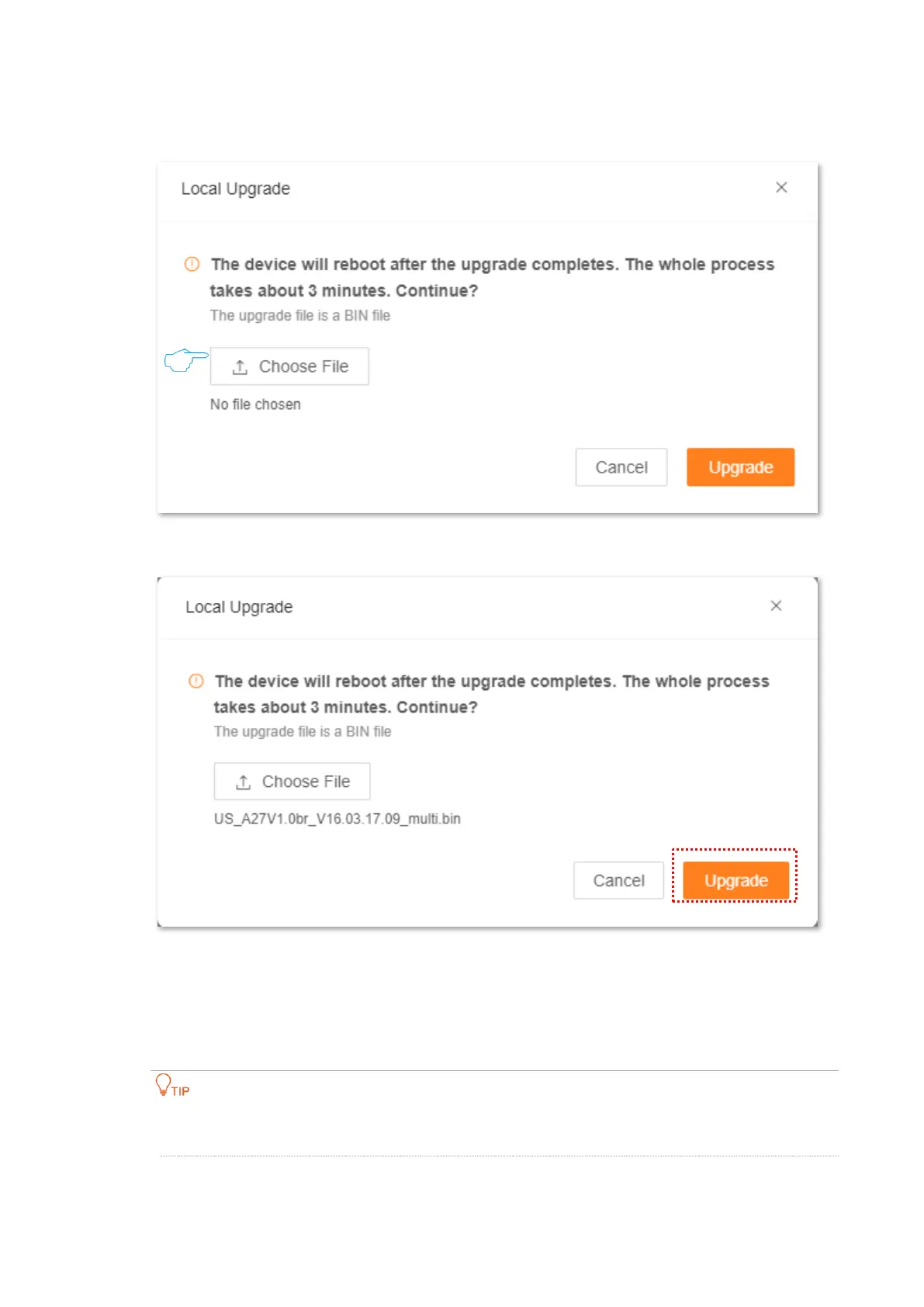
Task: Click the No file chosen label
Action: [255, 404]
